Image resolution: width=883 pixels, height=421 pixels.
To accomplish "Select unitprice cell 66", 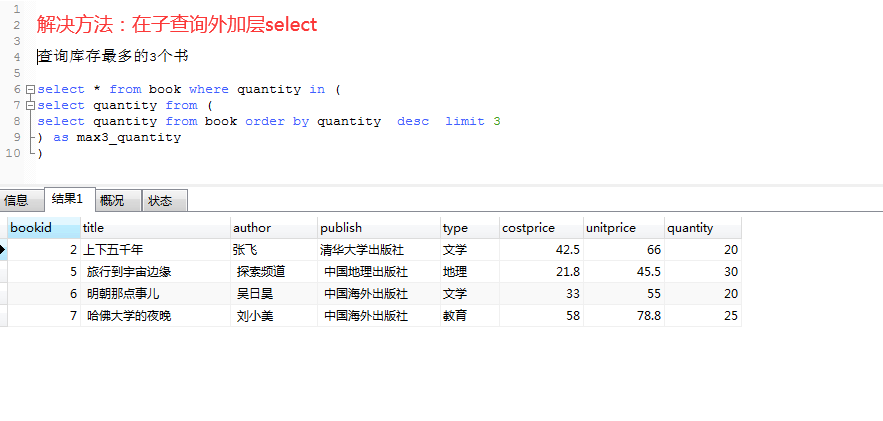I will point(624,250).
